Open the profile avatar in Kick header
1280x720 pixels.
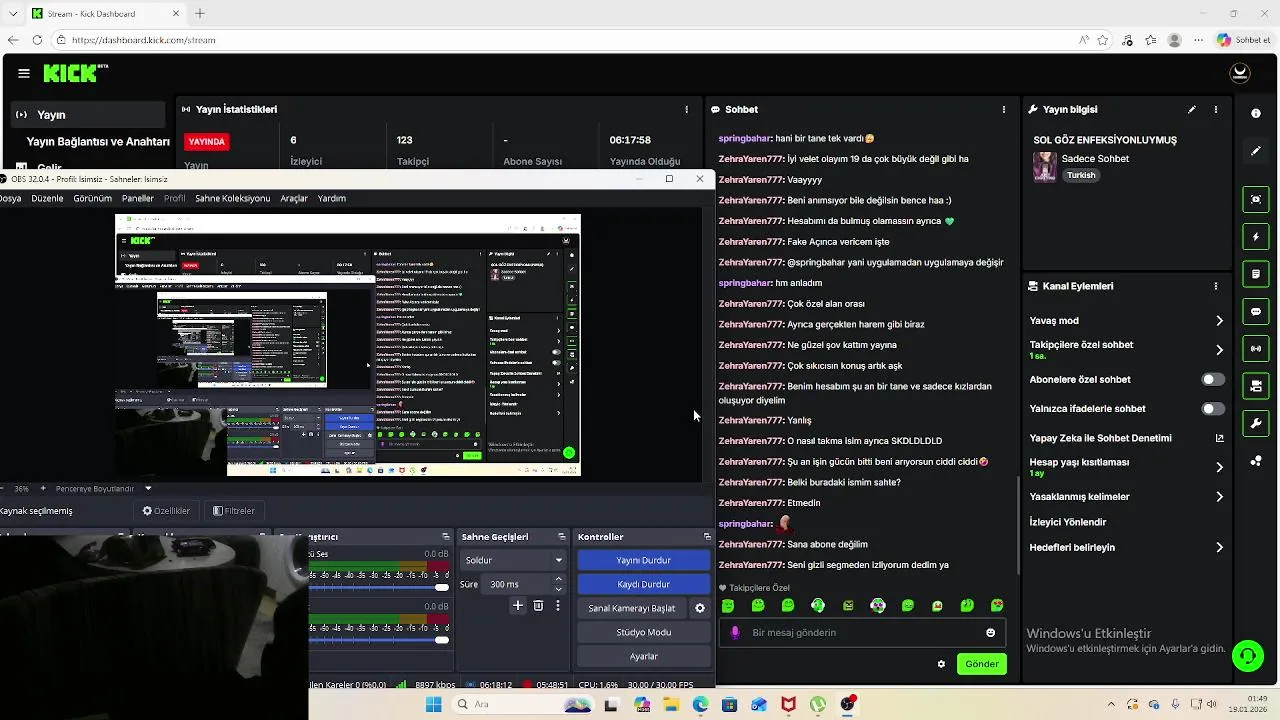point(1240,73)
